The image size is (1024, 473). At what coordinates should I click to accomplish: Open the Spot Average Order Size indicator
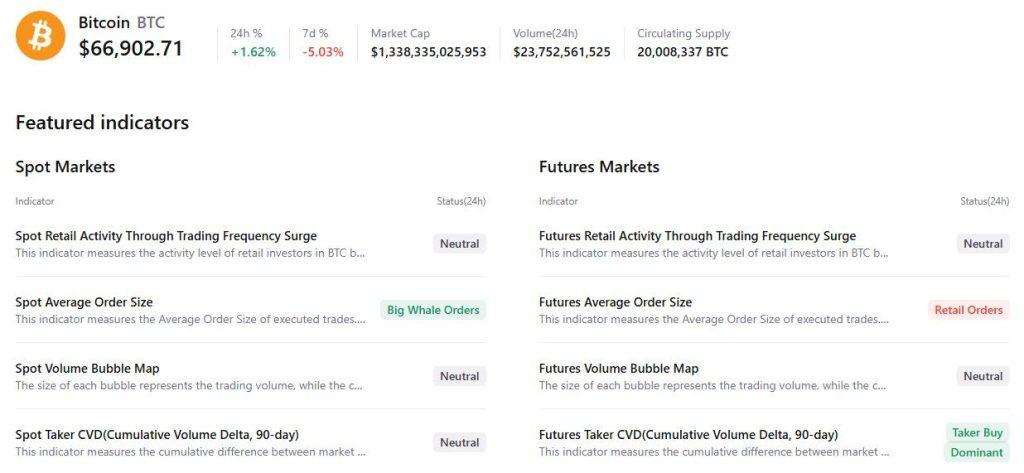(x=84, y=302)
